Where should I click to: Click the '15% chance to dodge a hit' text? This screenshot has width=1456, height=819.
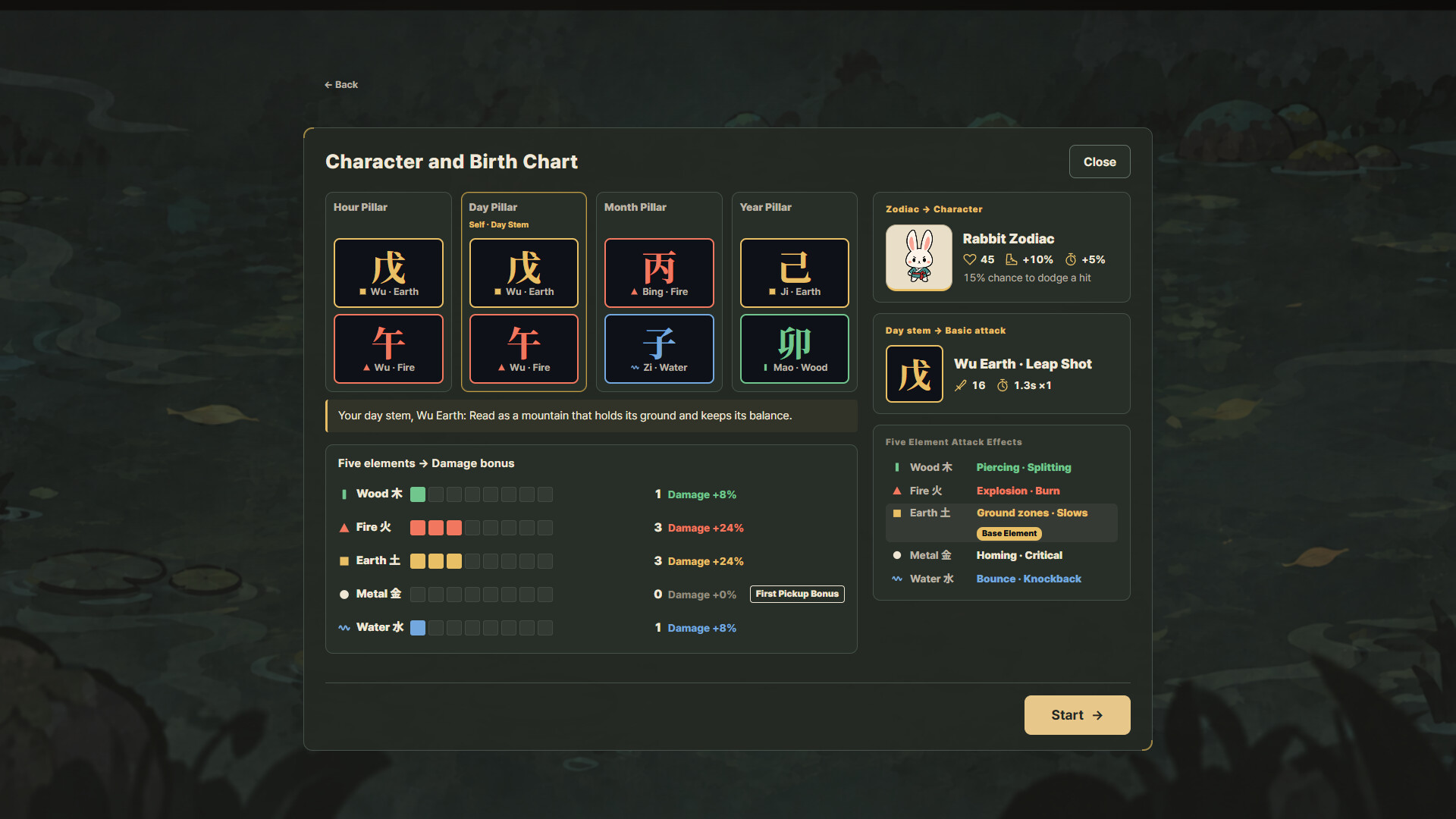point(1027,278)
